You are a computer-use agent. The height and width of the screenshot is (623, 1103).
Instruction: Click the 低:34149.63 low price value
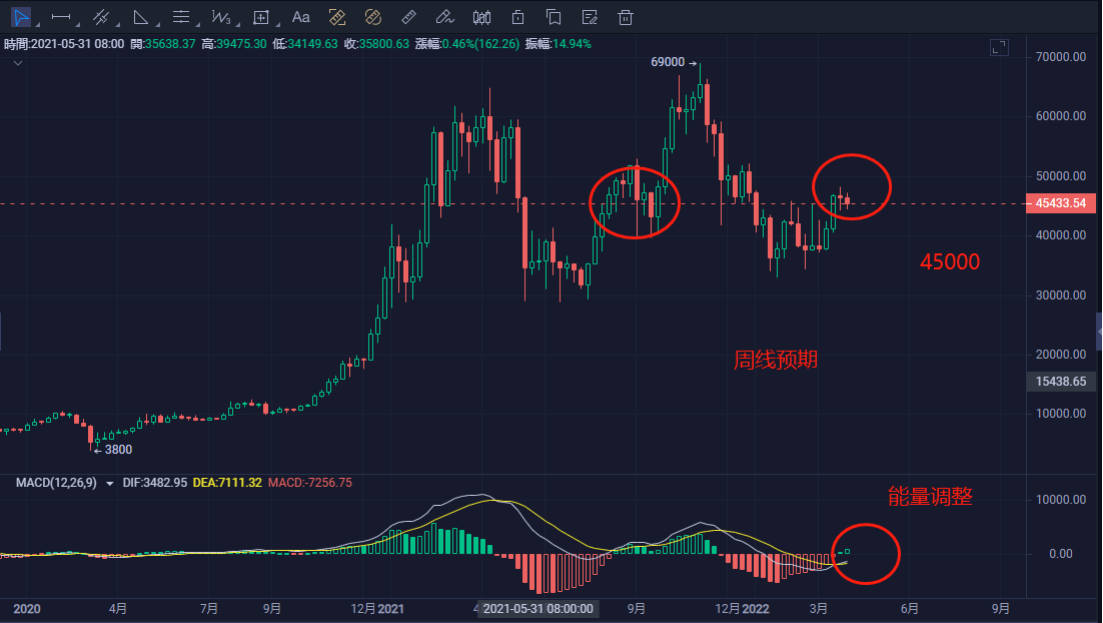(x=305, y=44)
